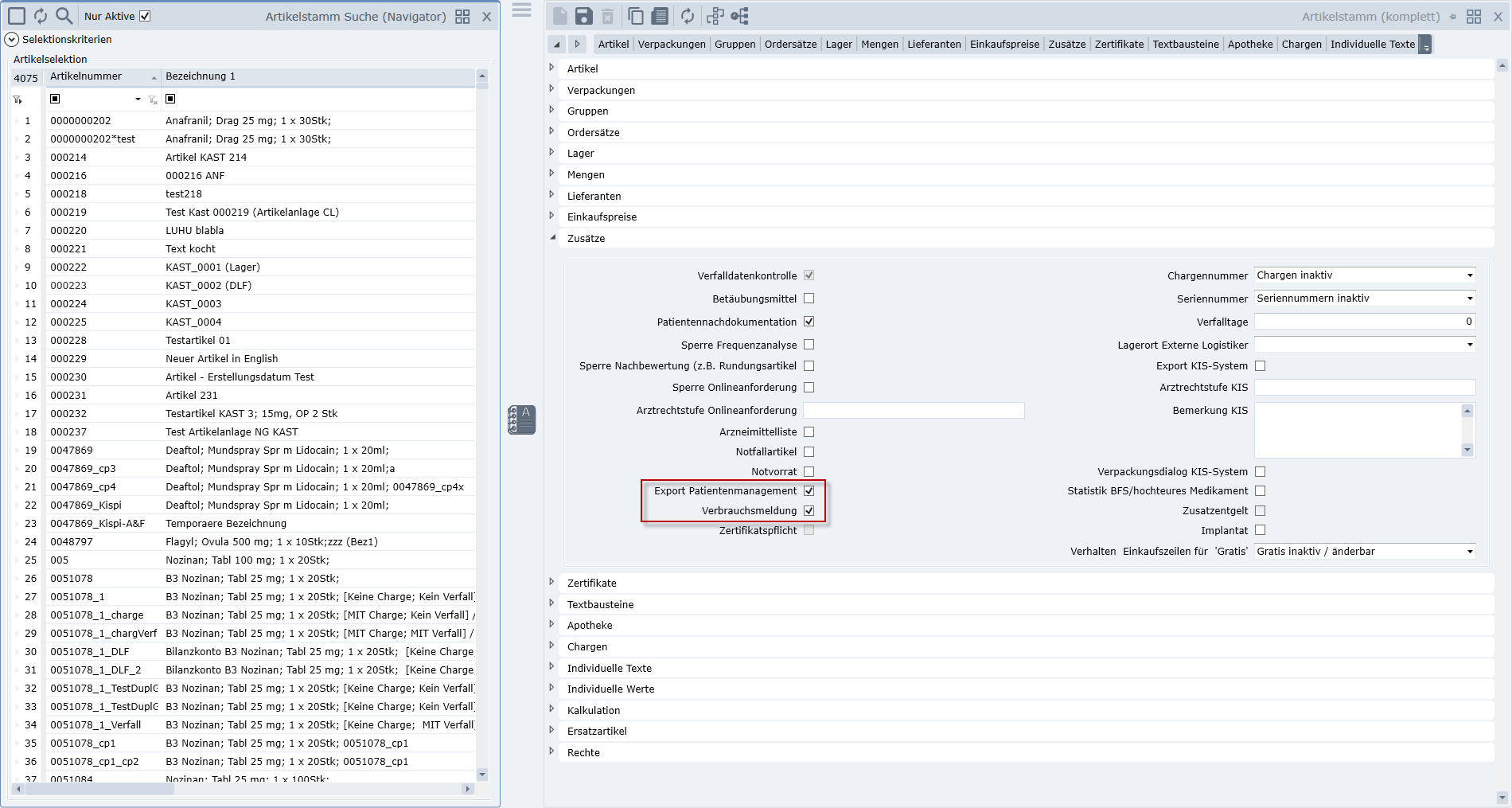The width and height of the screenshot is (1512, 808).
Task: Select the row 'Neuer Artikel in English'
Action: click(244, 358)
